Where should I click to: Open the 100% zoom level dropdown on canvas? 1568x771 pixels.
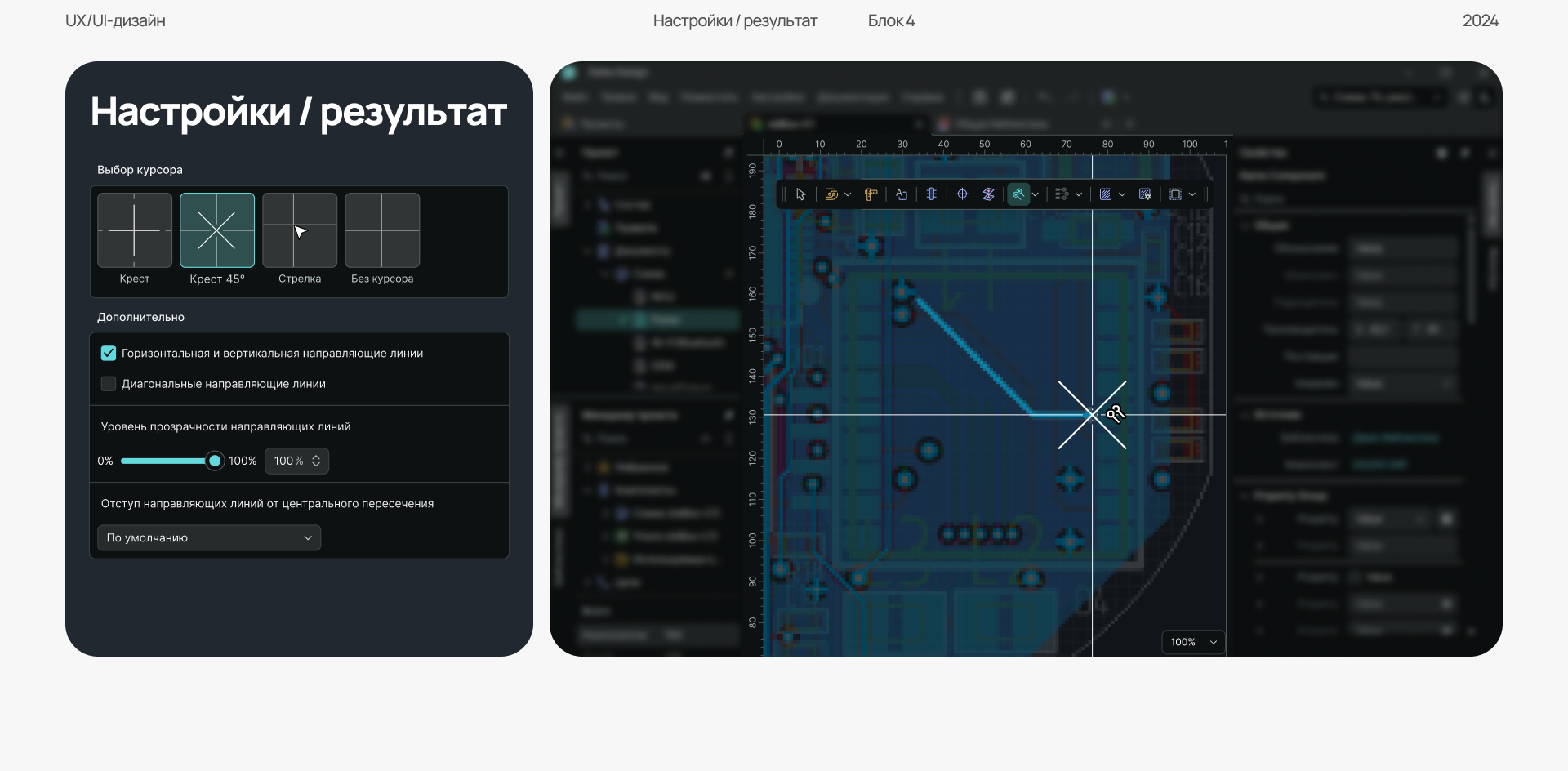(1193, 642)
